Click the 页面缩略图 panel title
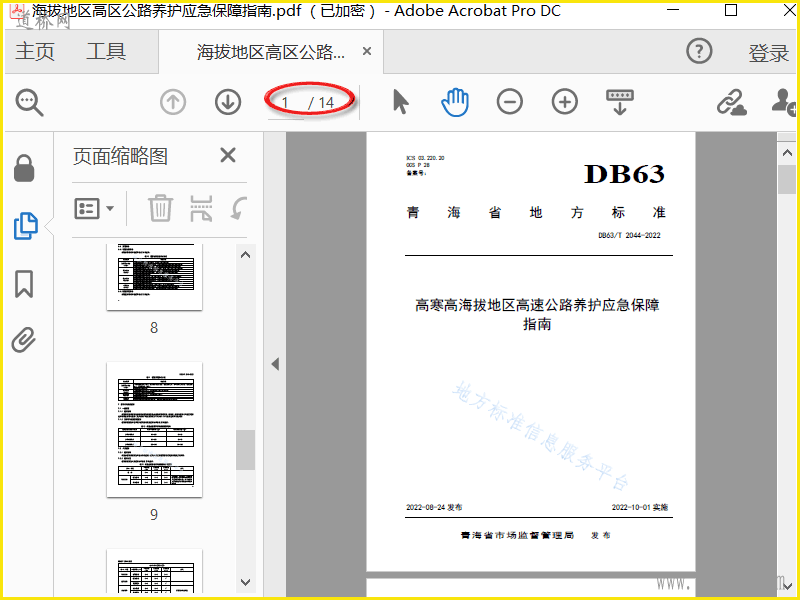The height and width of the screenshot is (600, 800). point(120,156)
